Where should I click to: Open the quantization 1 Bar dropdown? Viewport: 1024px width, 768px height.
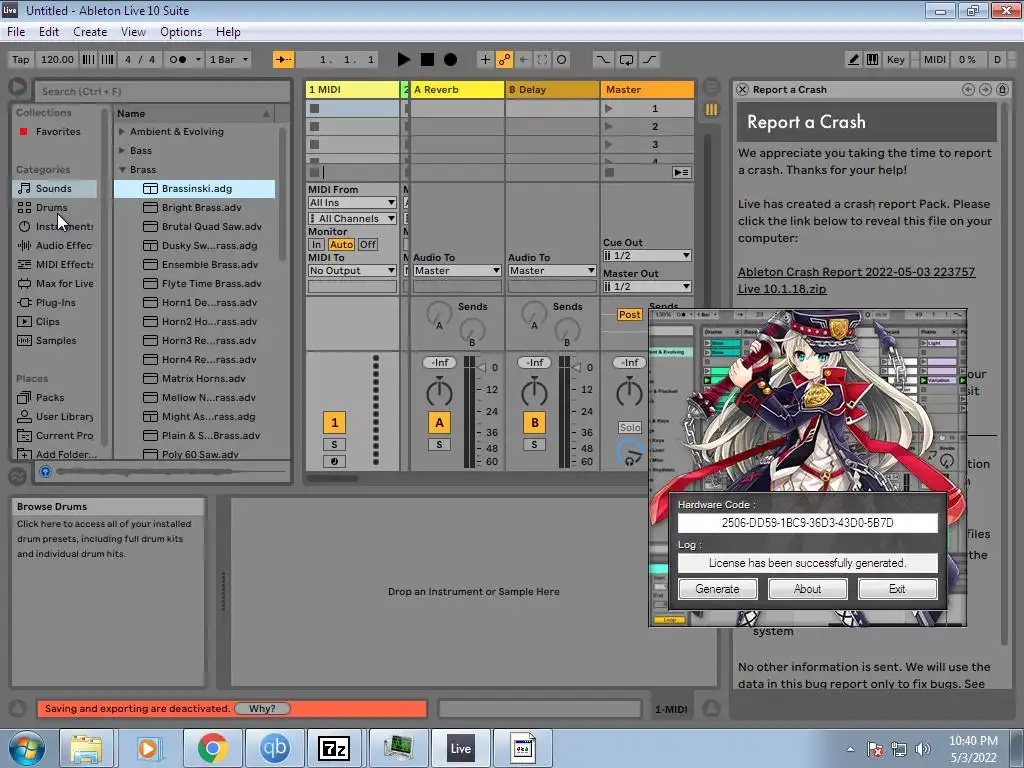click(x=229, y=59)
